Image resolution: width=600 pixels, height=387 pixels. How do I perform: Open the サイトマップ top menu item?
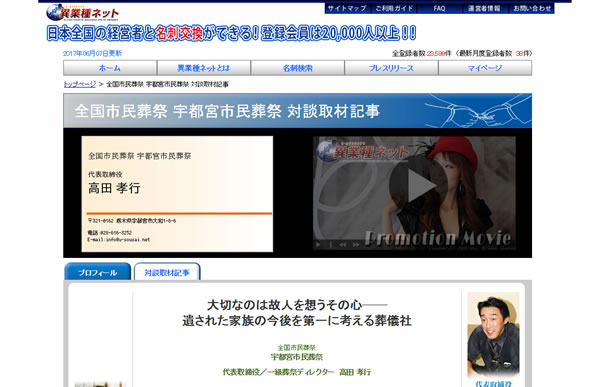[x=347, y=8]
